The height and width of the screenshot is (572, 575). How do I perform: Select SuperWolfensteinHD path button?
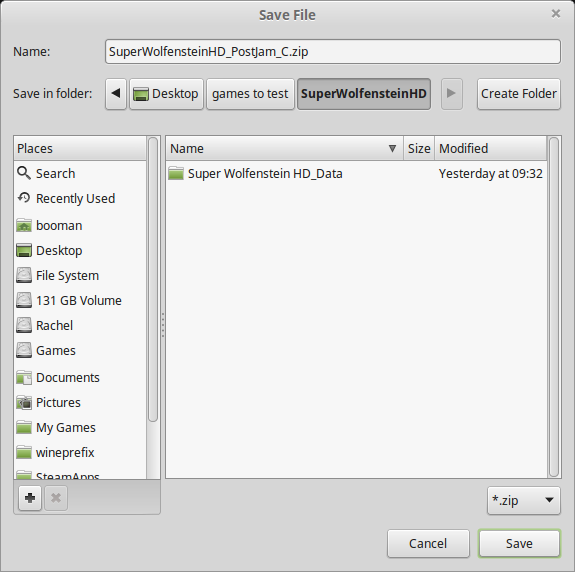click(364, 94)
